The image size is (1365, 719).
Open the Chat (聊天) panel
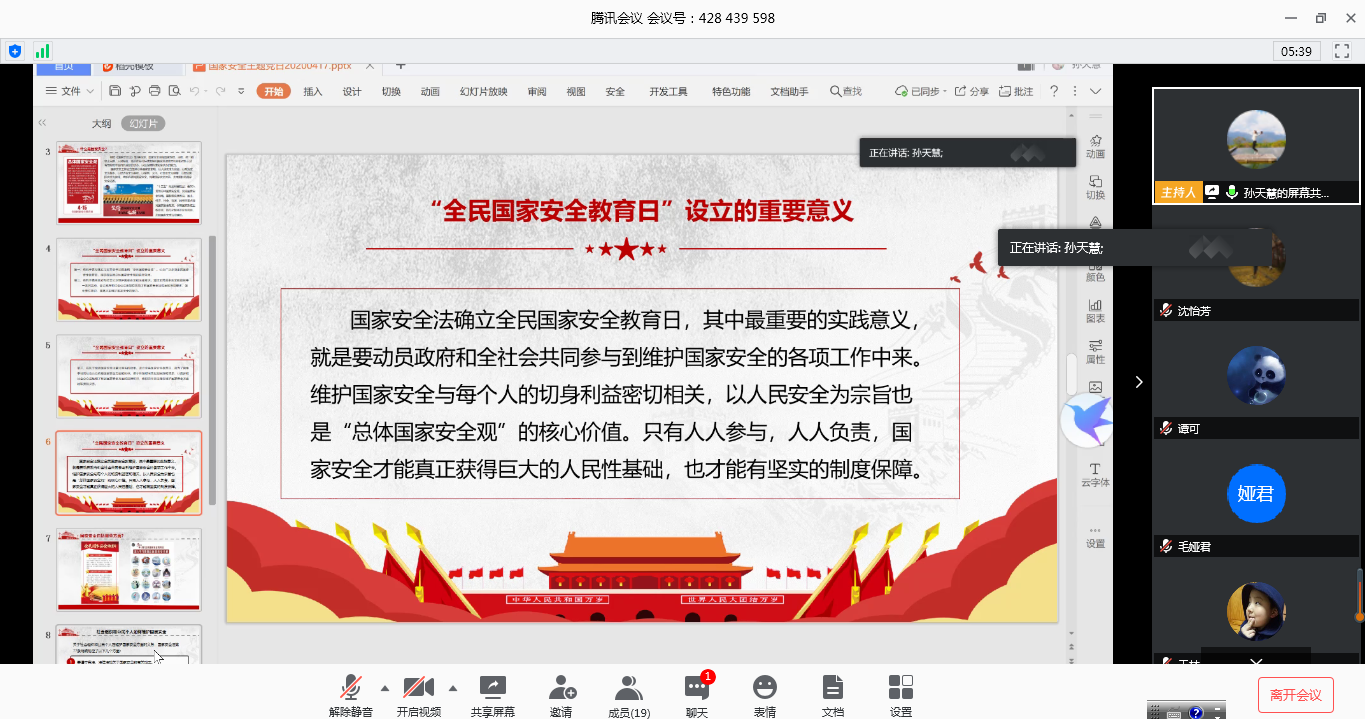pyautogui.click(x=696, y=688)
